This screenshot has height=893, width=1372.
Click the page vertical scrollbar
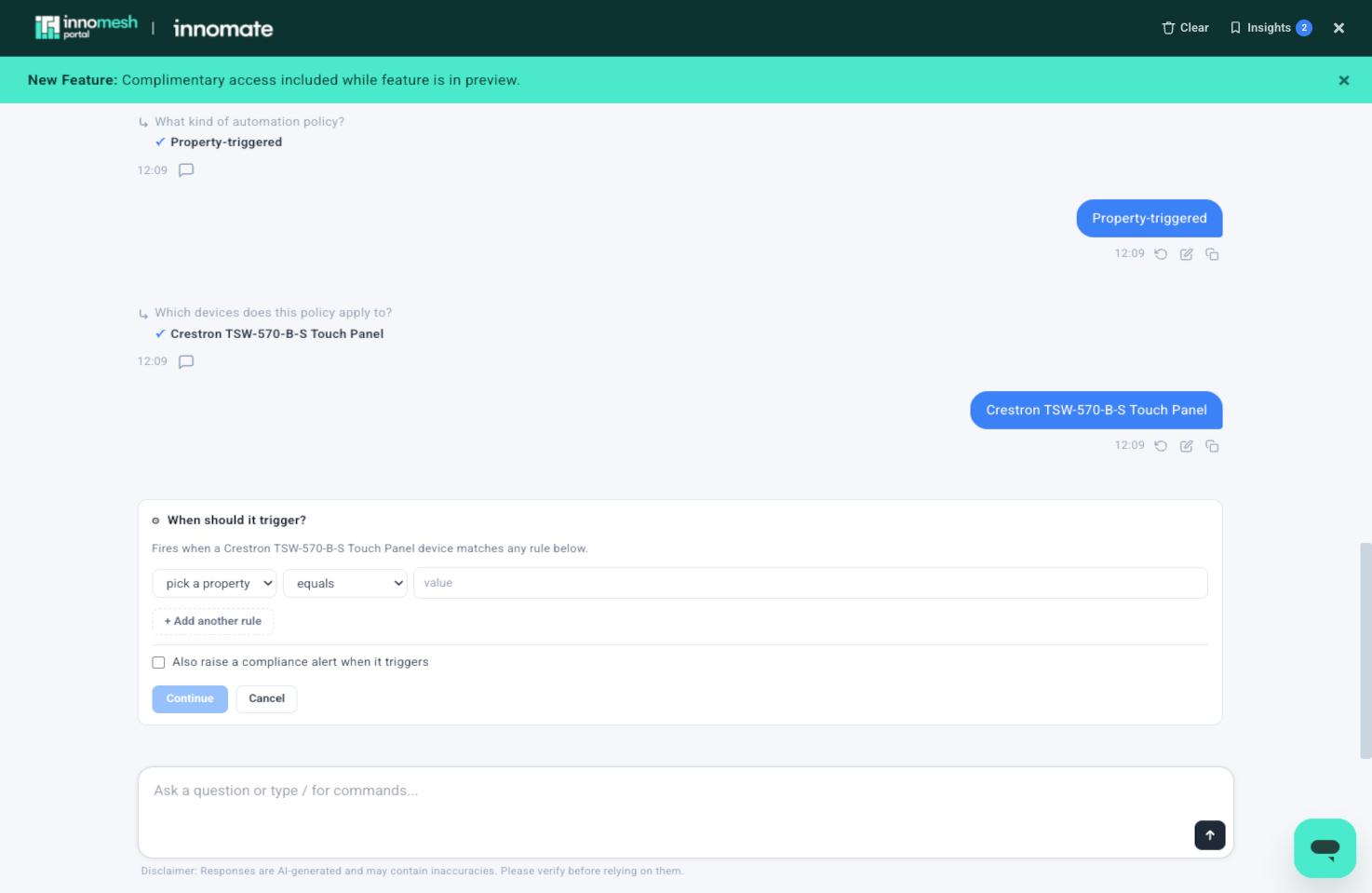pos(1365,650)
